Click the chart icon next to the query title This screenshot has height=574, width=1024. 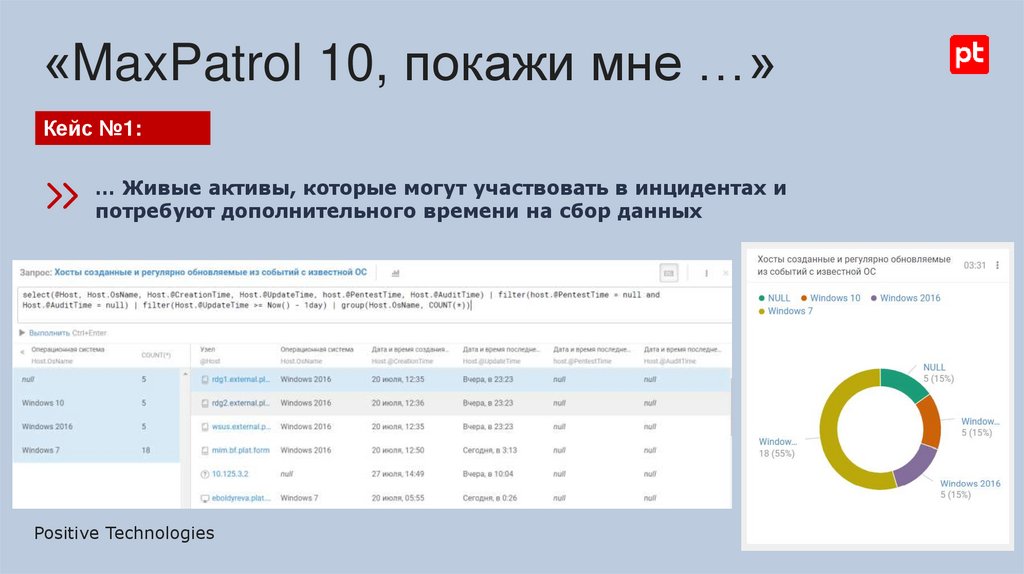pos(395,273)
